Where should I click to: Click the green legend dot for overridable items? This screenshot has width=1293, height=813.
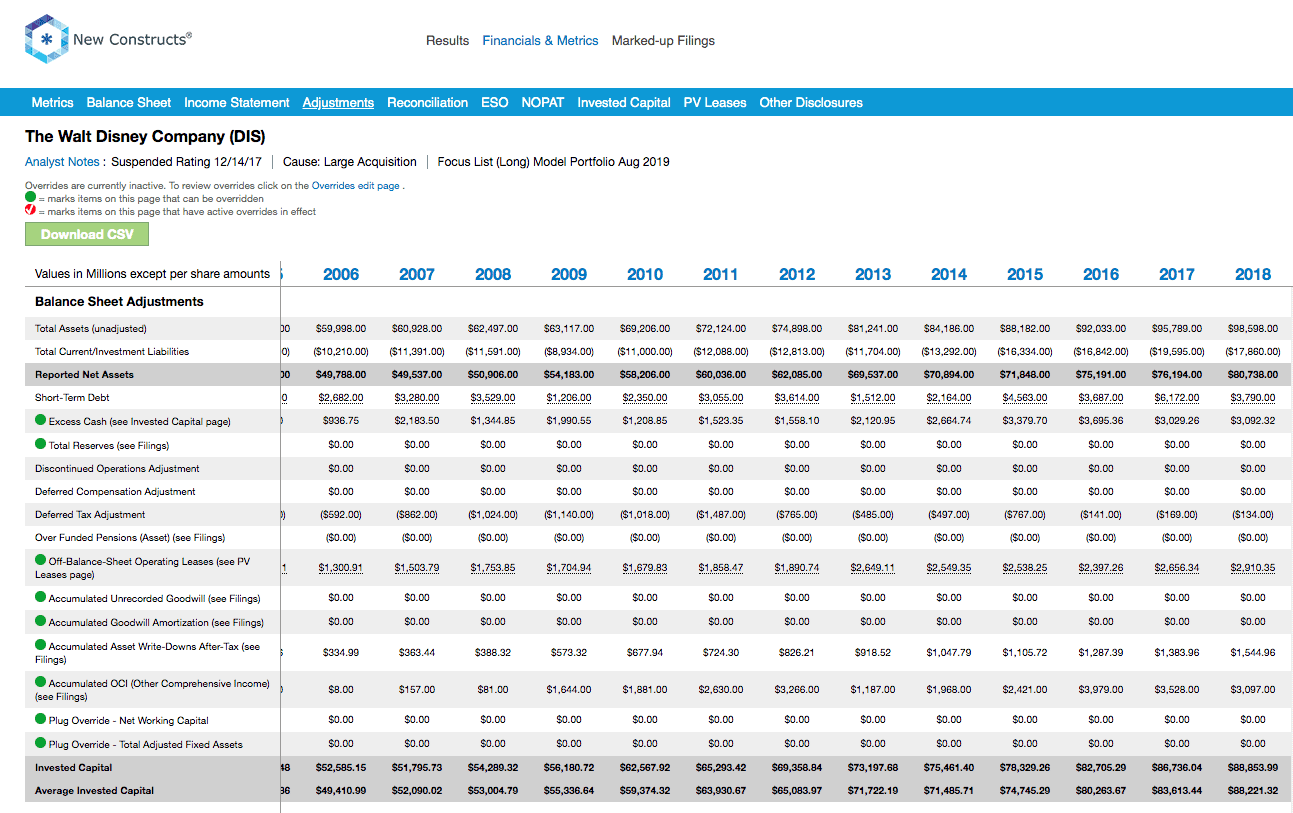pos(30,198)
